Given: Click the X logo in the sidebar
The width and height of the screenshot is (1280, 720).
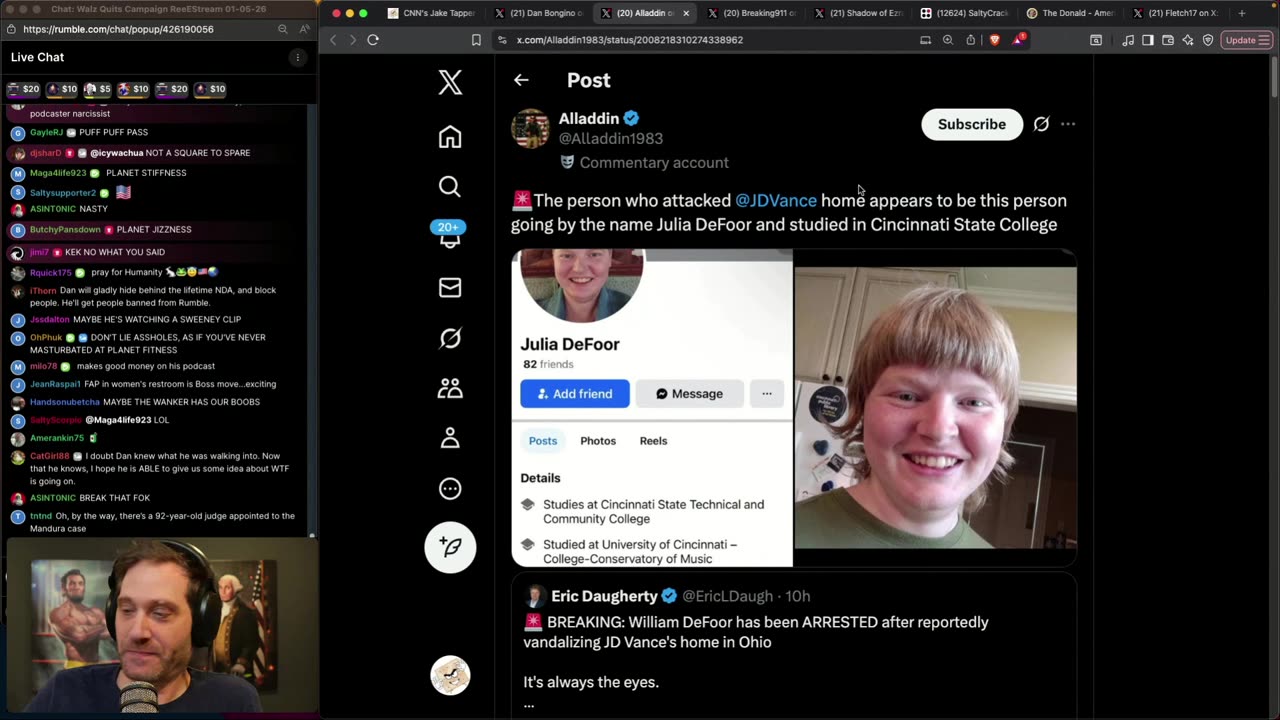Looking at the screenshot, I should coord(450,82).
